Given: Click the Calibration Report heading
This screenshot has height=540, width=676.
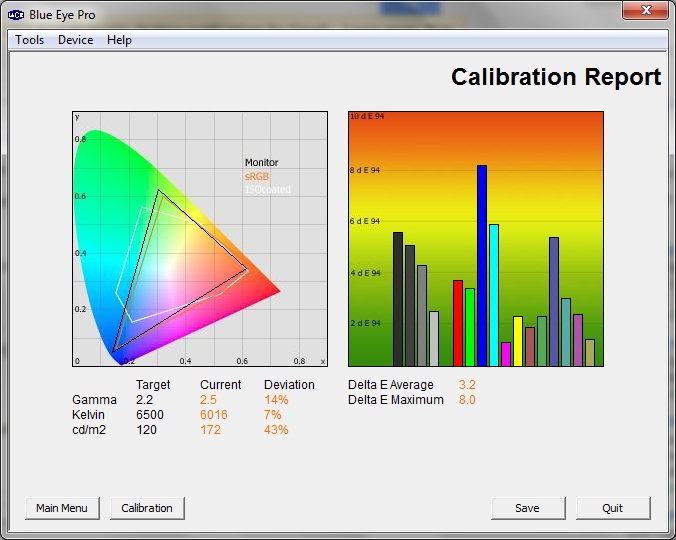Looking at the screenshot, I should coord(556,77).
